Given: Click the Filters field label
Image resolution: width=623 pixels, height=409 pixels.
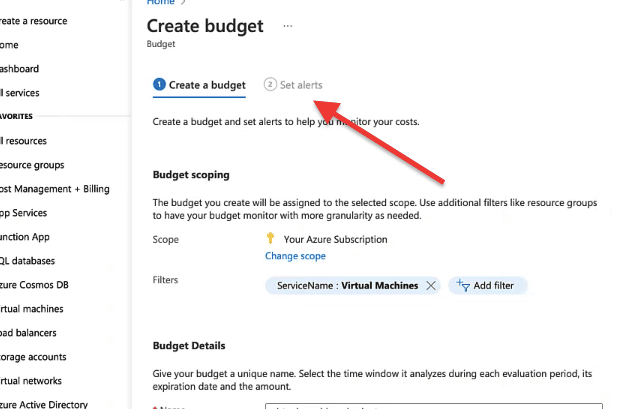Looking at the screenshot, I should (x=165, y=280).
